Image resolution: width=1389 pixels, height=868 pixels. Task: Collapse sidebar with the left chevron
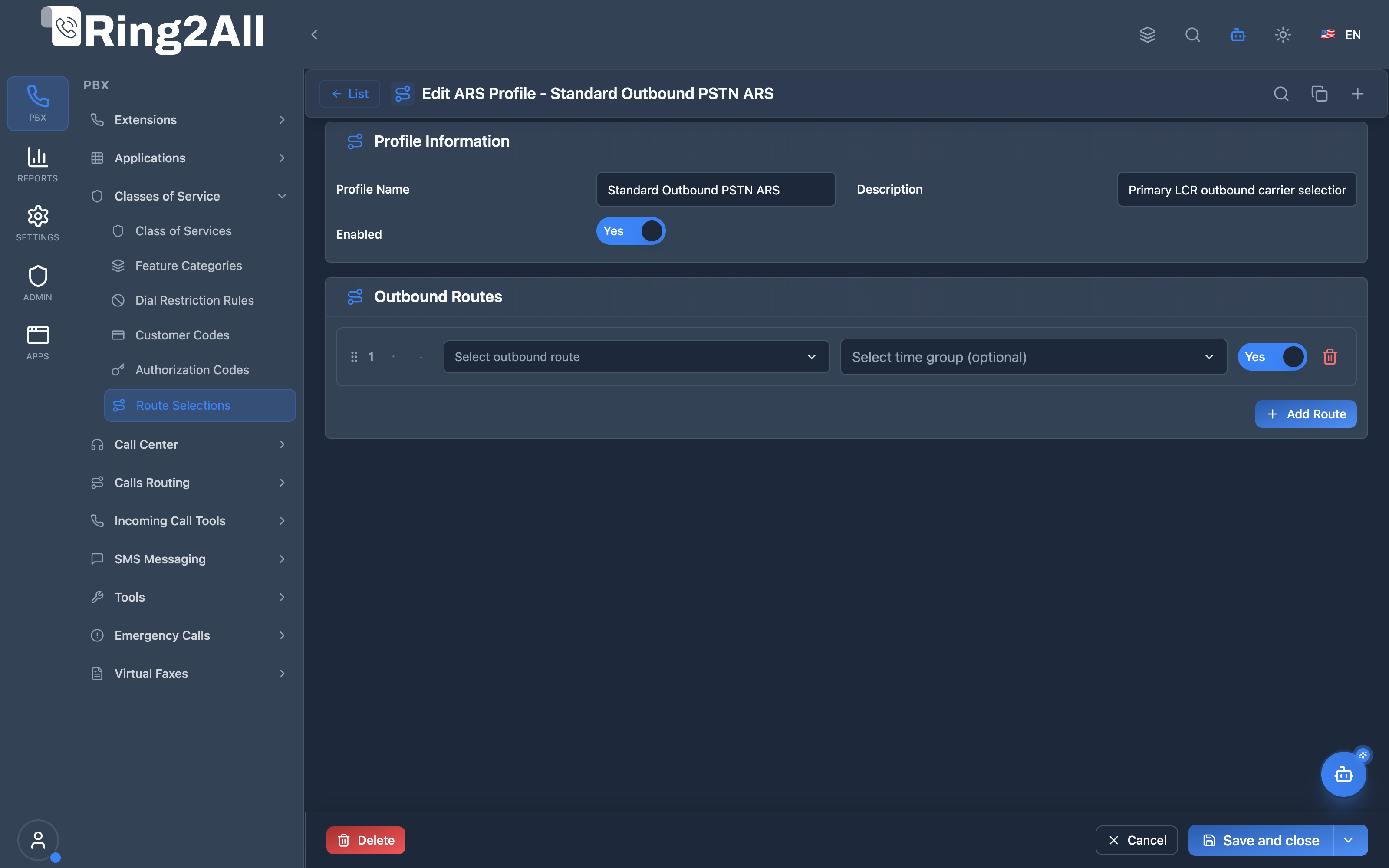tap(315, 34)
